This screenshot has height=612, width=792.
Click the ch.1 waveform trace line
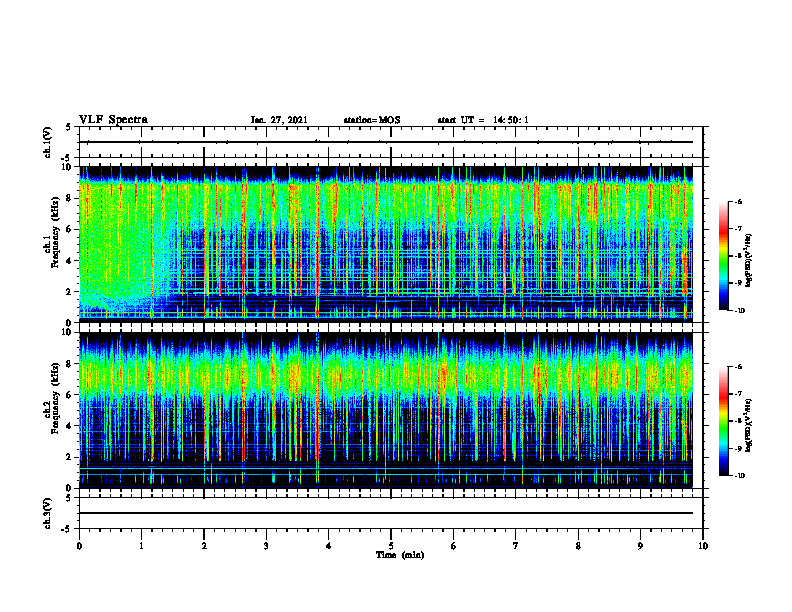coord(386,142)
